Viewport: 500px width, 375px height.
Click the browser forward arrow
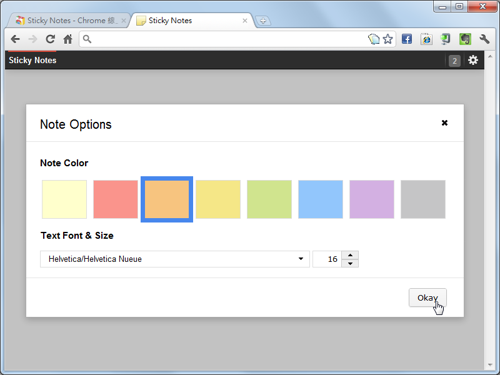pos(33,39)
